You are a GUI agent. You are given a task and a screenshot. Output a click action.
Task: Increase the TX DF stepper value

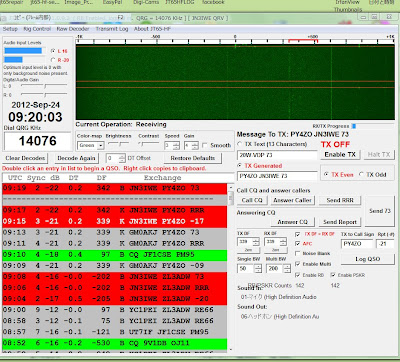pyautogui.click(x=256, y=240)
